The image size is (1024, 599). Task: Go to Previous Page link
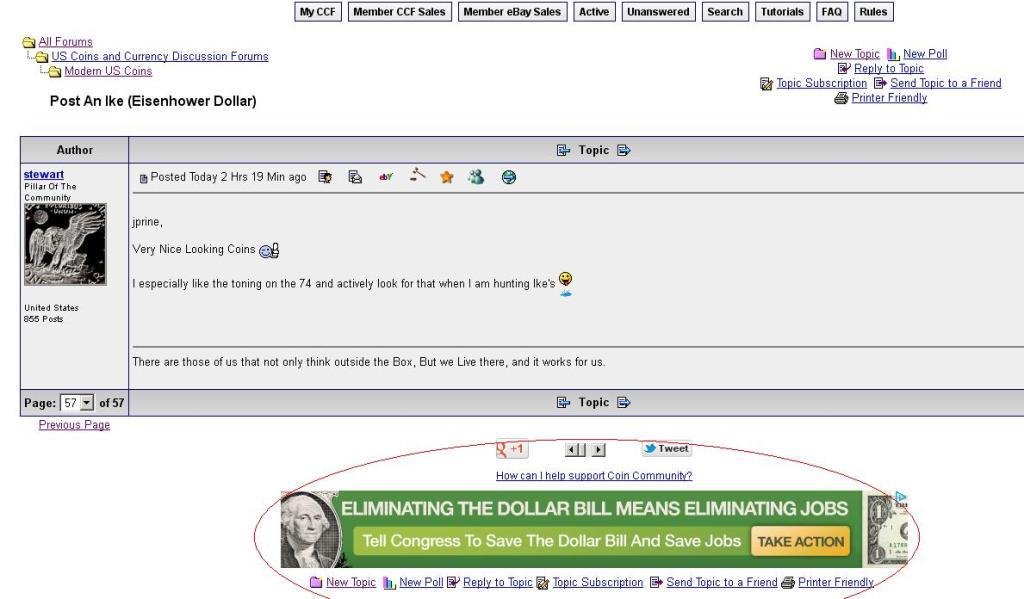(74, 425)
